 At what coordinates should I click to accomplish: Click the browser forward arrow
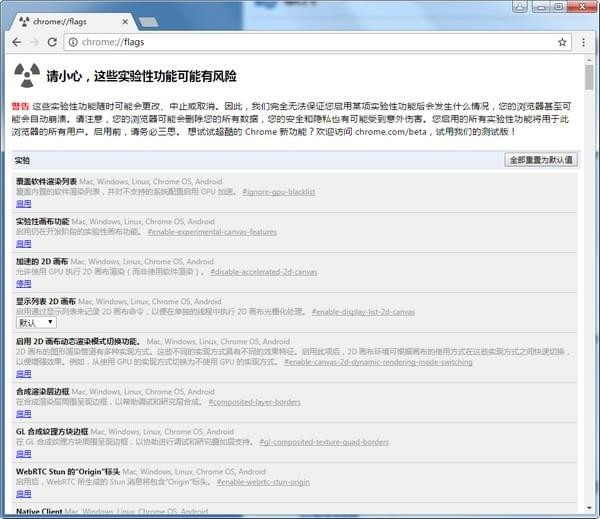(x=35, y=42)
